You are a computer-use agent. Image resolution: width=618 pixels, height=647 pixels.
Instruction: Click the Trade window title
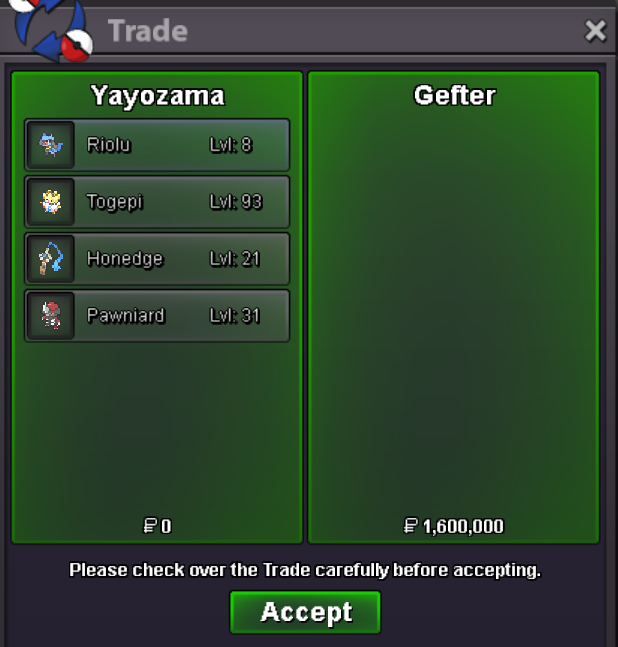click(x=148, y=31)
